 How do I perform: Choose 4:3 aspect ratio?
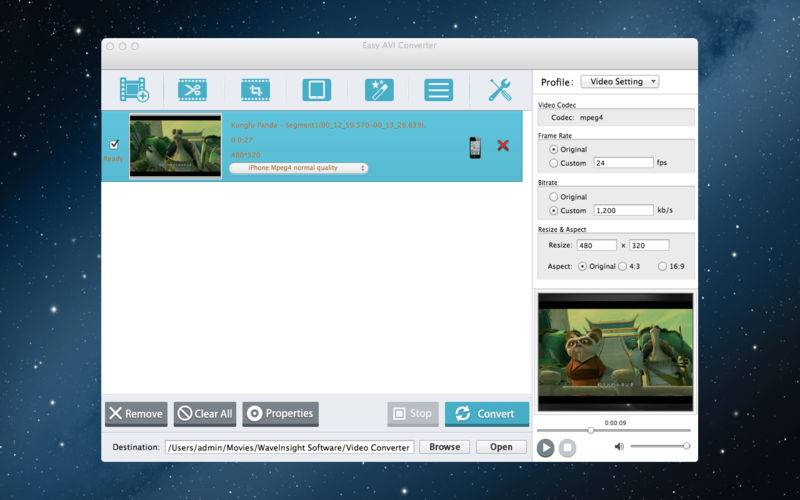622,266
